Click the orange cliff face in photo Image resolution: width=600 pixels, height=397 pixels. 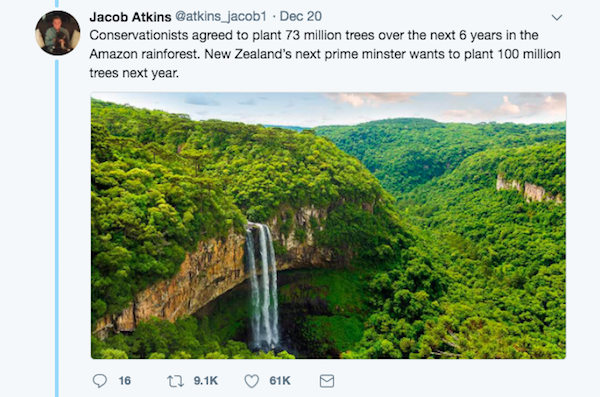pyautogui.click(x=180, y=283)
